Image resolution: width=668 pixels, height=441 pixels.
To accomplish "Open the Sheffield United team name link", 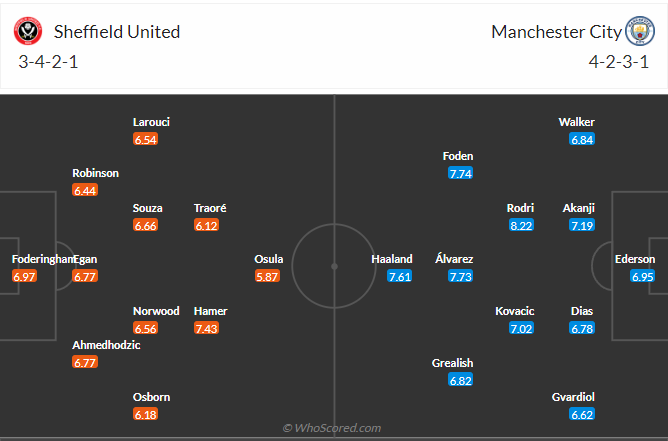I will pos(113,32).
